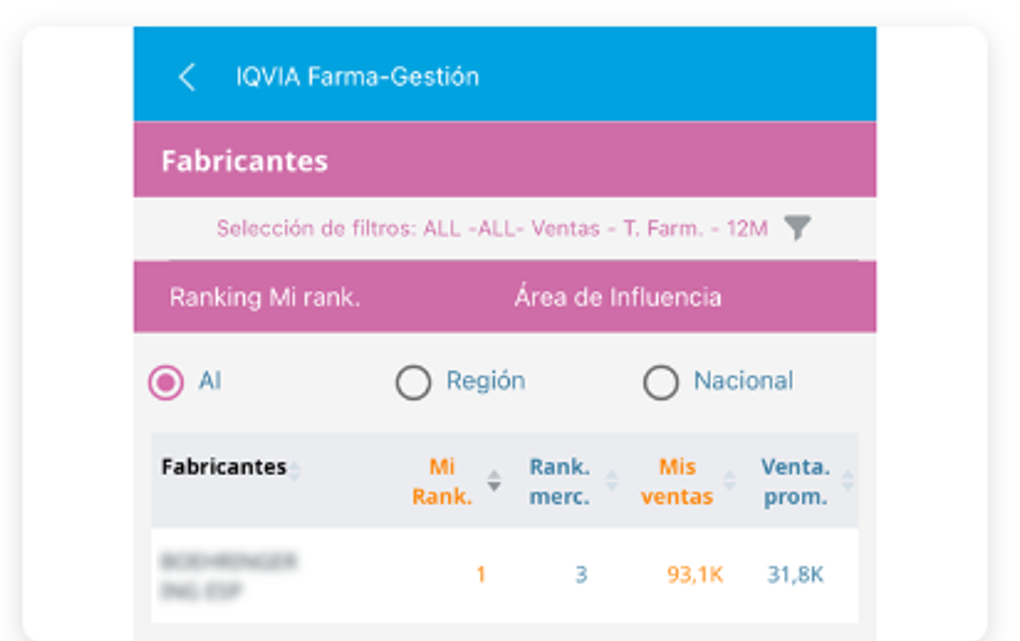Sort using Mis ventas arrows

[729, 481]
